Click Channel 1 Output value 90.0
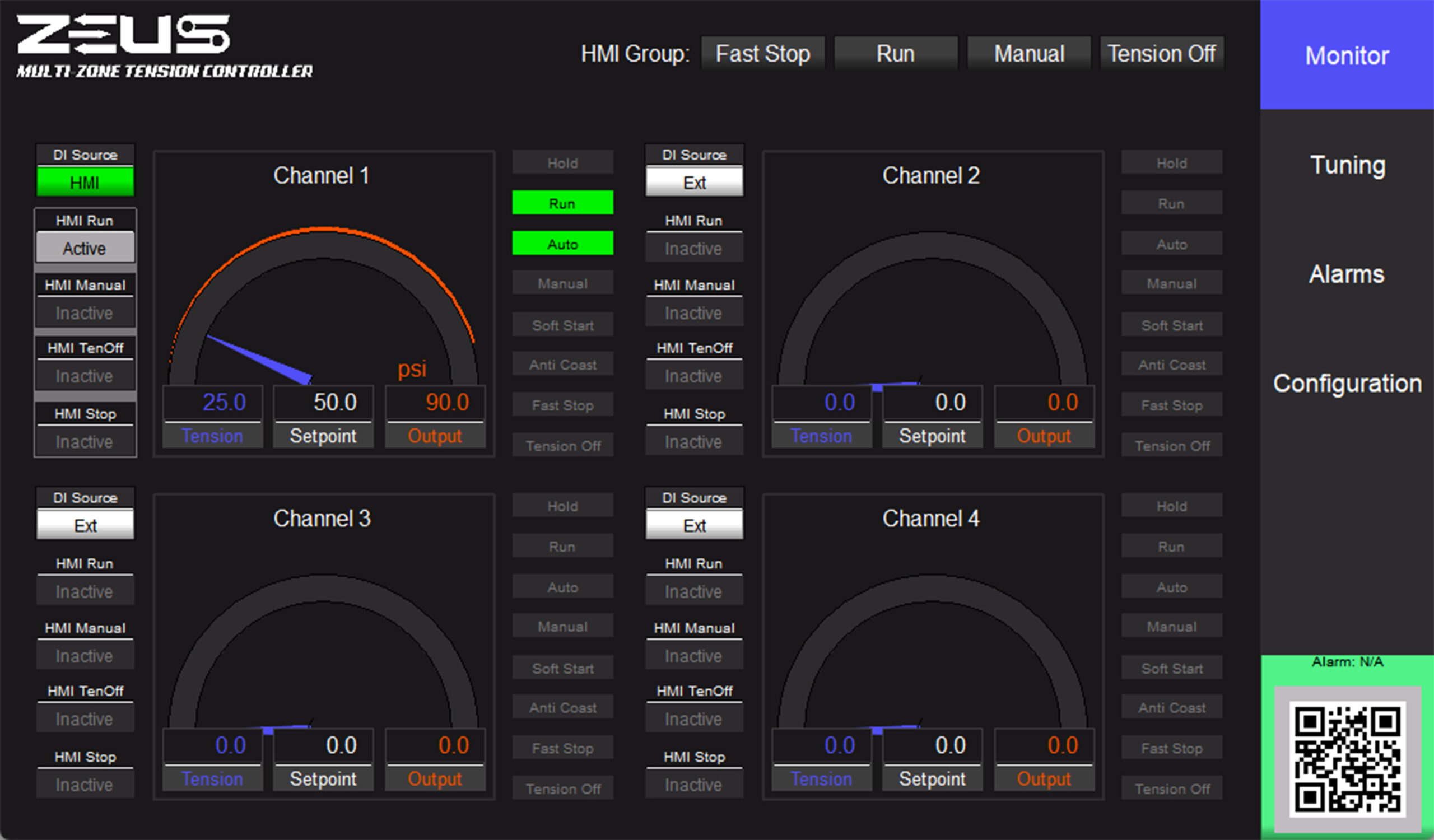1434x840 pixels. [435, 403]
